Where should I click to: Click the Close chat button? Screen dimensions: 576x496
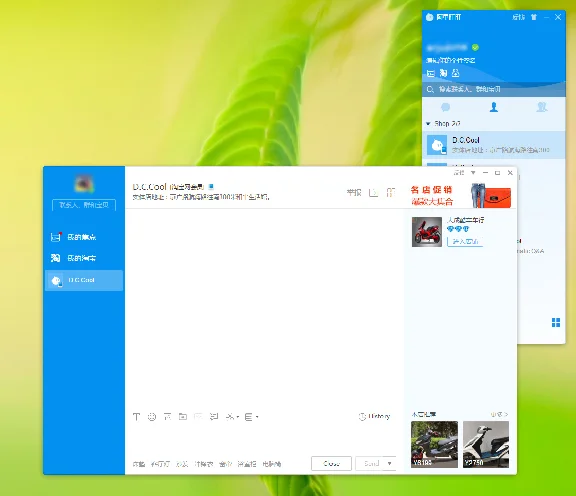click(331, 464)
